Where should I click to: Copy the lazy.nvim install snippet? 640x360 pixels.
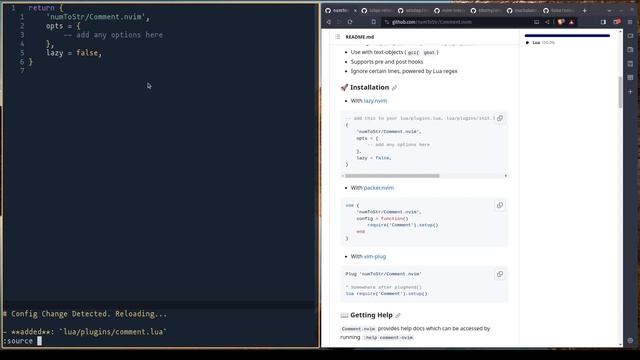pyautogui.click(x=500, y=118)
